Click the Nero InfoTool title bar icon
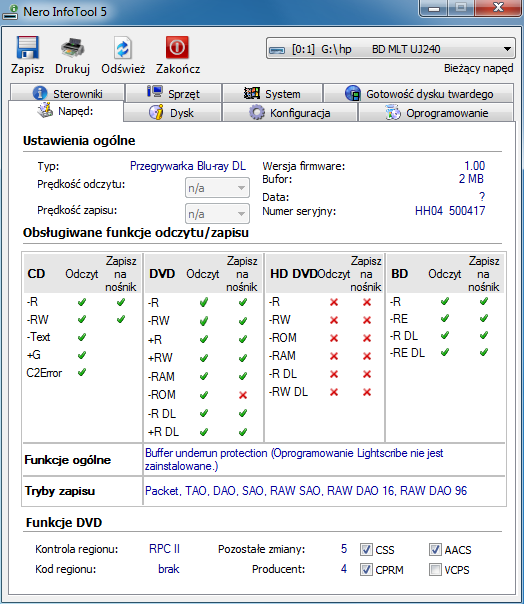 10,12
